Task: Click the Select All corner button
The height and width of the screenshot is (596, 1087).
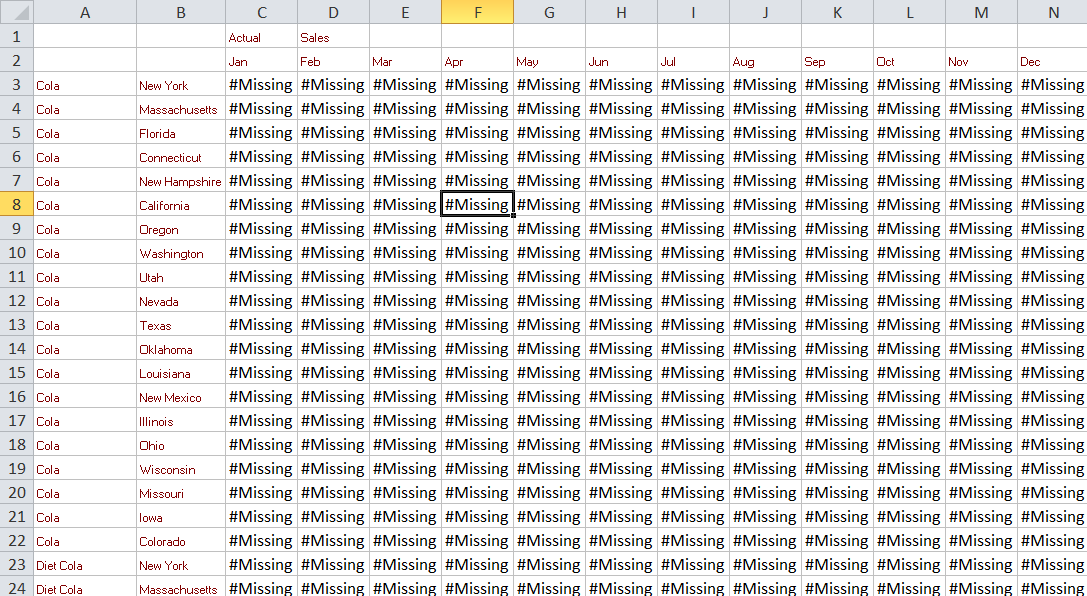Action: (x=17, y=12)
